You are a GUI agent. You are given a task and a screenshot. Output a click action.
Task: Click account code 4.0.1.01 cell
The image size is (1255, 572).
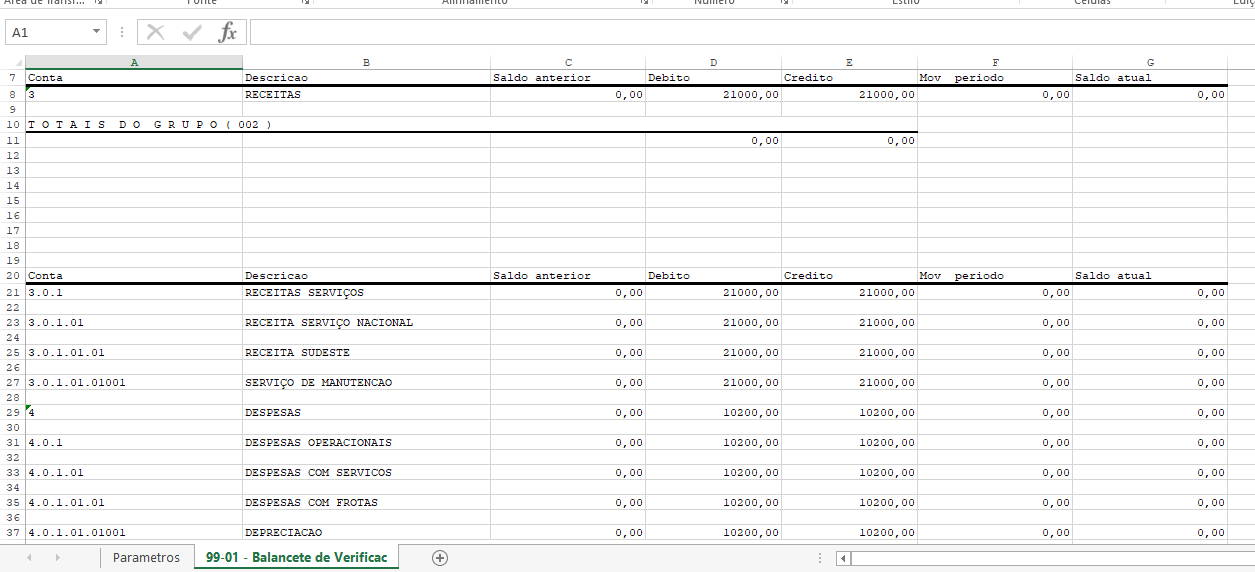tap(134, 472)
